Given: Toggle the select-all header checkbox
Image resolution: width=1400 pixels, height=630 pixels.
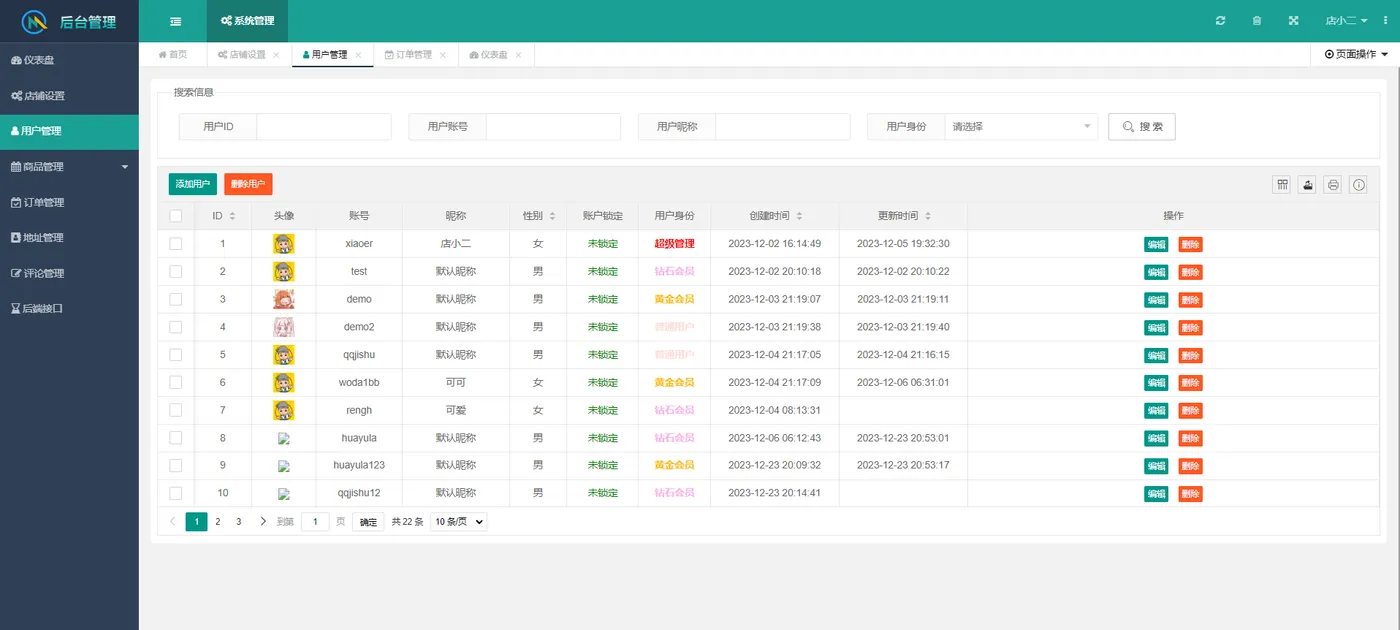Looking at the screenshot, I should point(176,216).
